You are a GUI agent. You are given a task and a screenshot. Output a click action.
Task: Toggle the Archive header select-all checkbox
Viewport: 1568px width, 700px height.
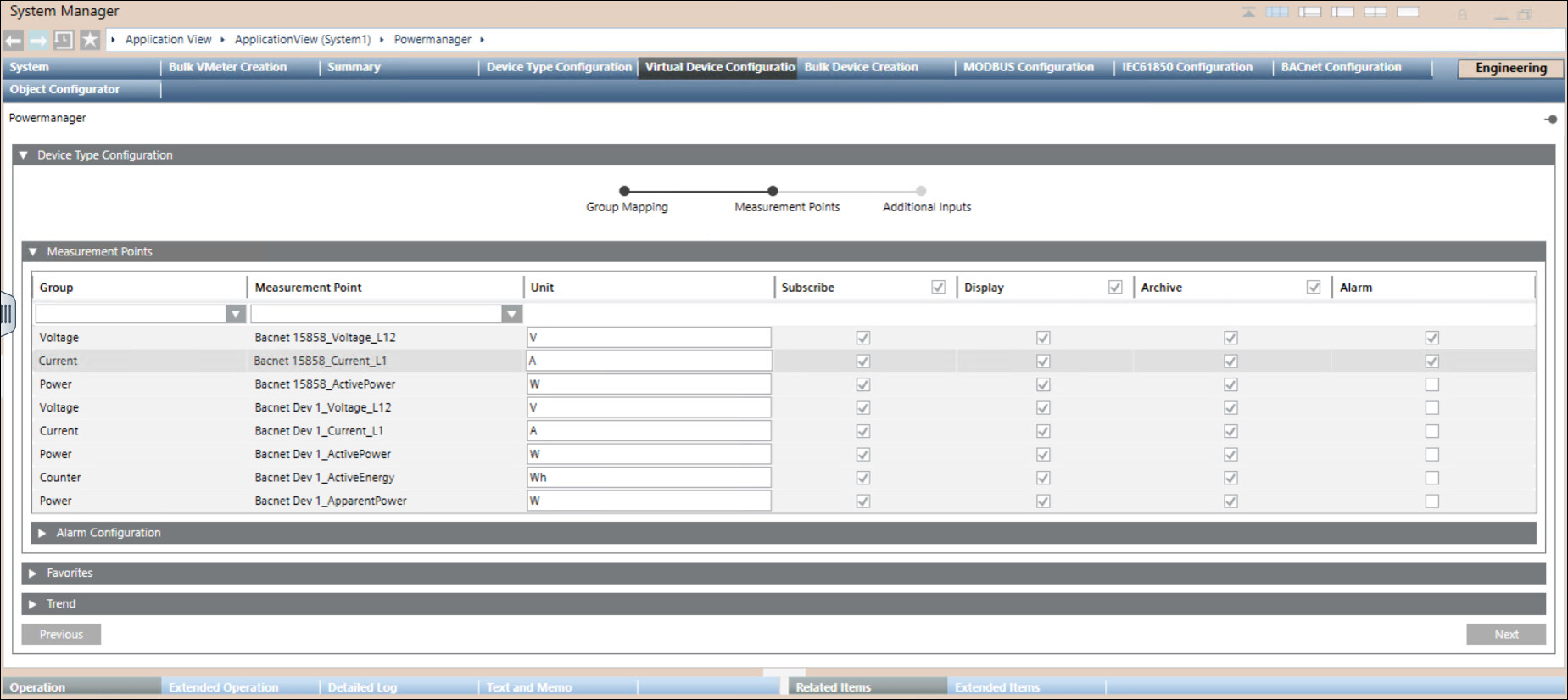click(x=1314, y=288)
